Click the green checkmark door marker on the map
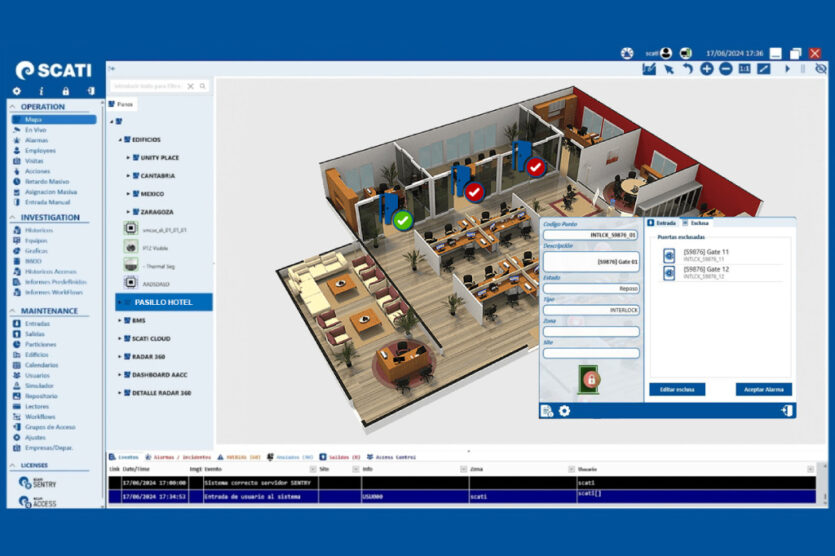The height and width of the screenshot is (556, 835). 402,220
